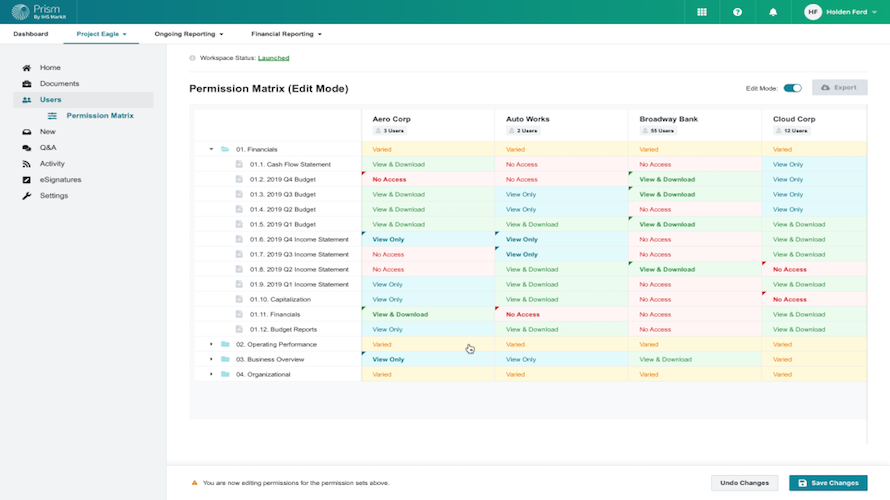The width and height of the screenshot is (890, 500).
Task: Click the Broadway Bank 55 Users badge
Action: pos(658,131)
